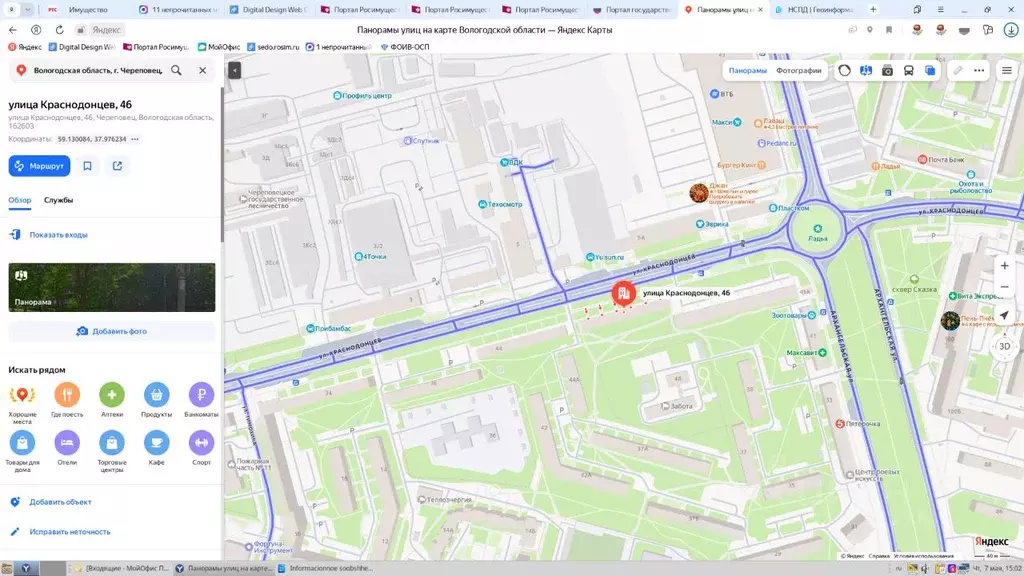Toggle the public transport bus layer icon
Viewport: 1024px width, 576px height.
pos(908,71)
